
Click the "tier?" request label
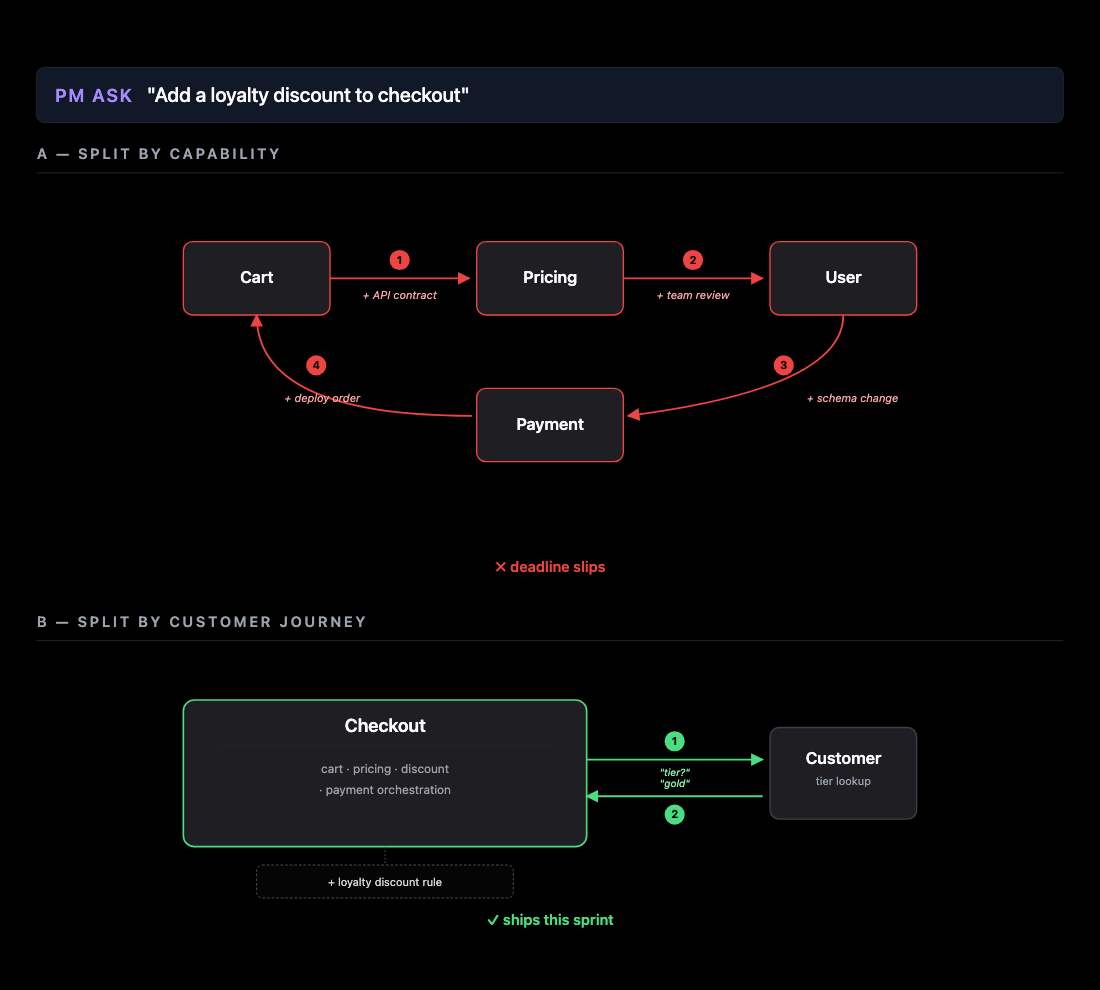[675, 772]
